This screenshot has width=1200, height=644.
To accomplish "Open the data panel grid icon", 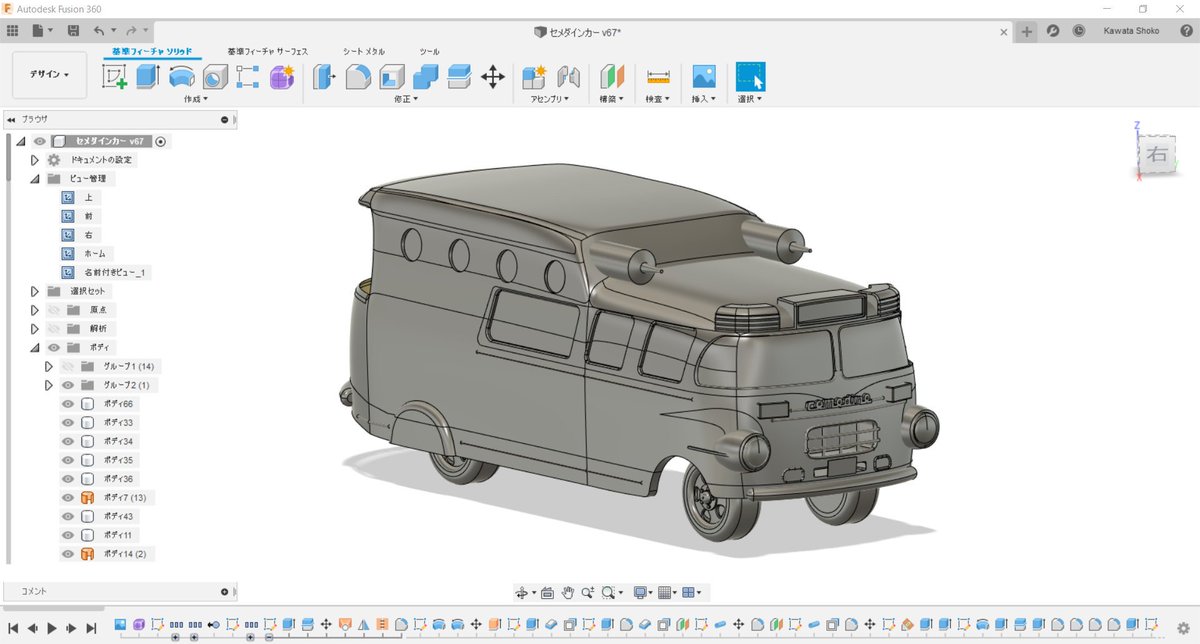I will point(13,31).
